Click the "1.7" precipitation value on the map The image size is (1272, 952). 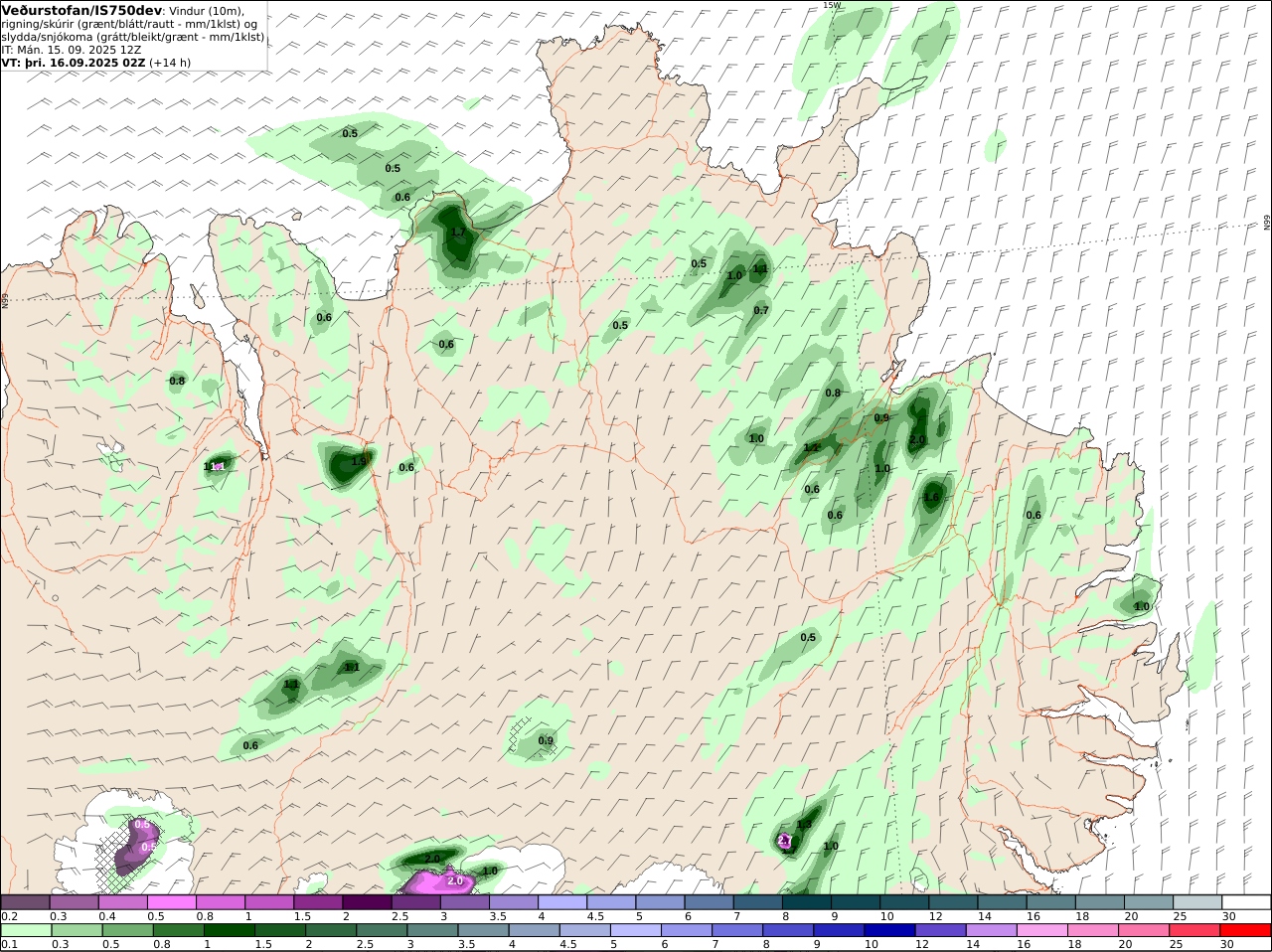tap(458, 233)
